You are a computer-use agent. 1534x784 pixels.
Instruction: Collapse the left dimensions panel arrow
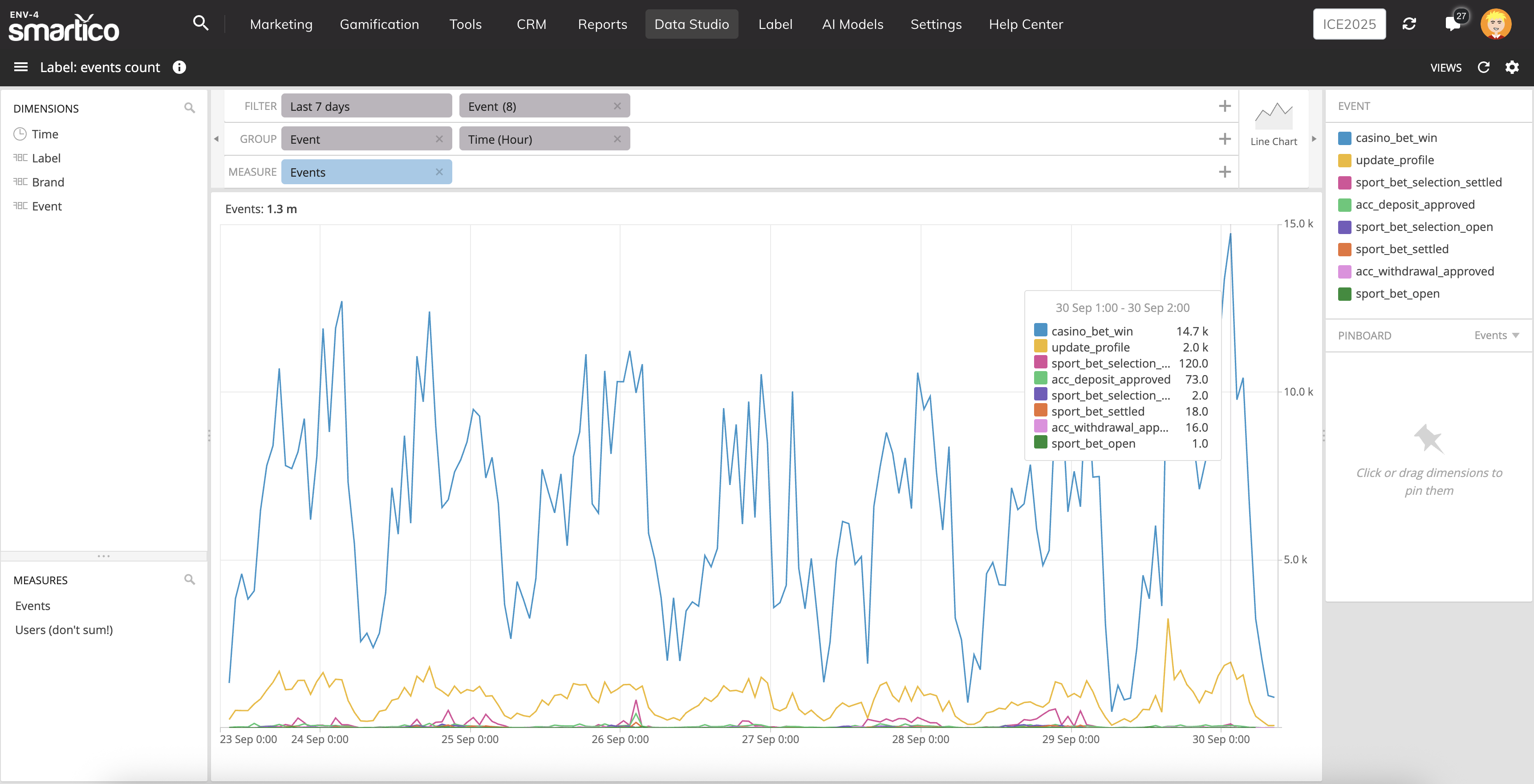click(216, 139)
